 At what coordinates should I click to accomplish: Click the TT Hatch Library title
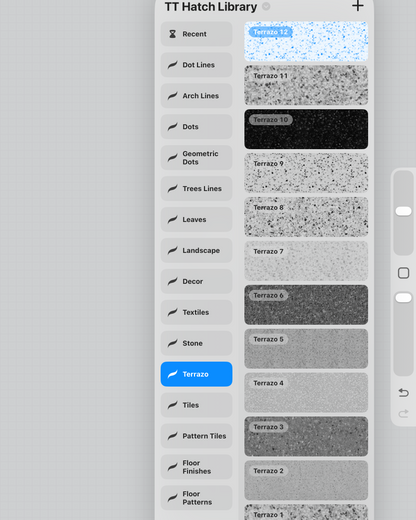211,7
